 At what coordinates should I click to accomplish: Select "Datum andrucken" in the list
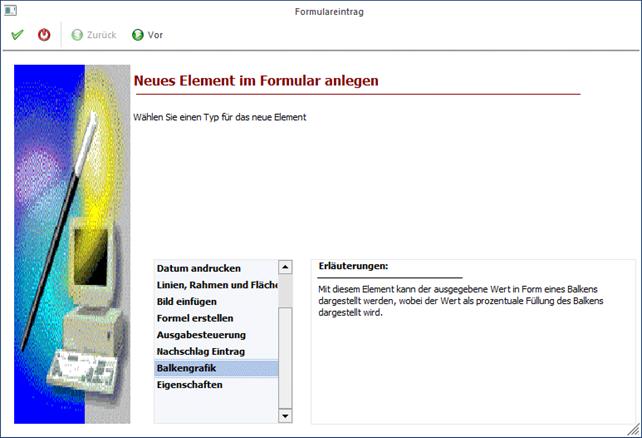[198, 268]
